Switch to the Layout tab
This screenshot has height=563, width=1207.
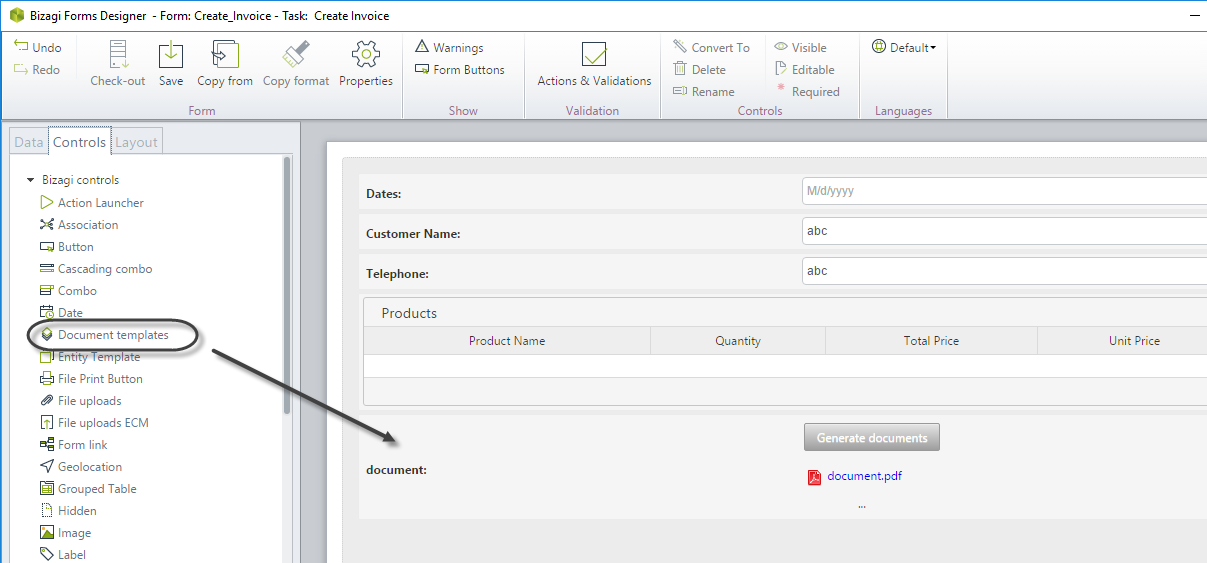[136, 142]
